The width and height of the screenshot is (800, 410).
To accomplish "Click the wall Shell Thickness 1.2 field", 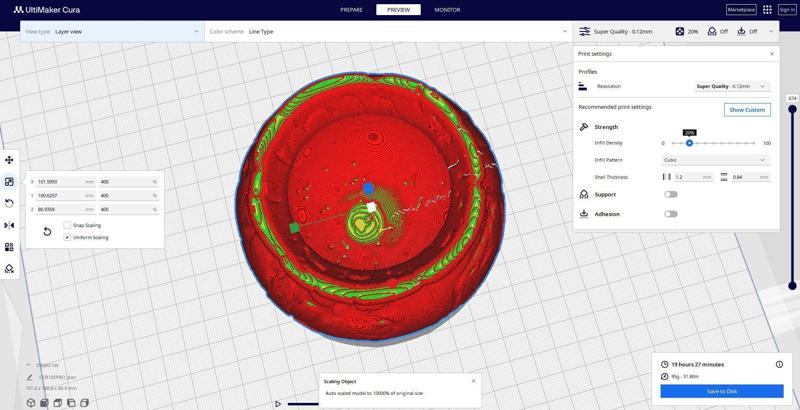I will coord(693,177).
